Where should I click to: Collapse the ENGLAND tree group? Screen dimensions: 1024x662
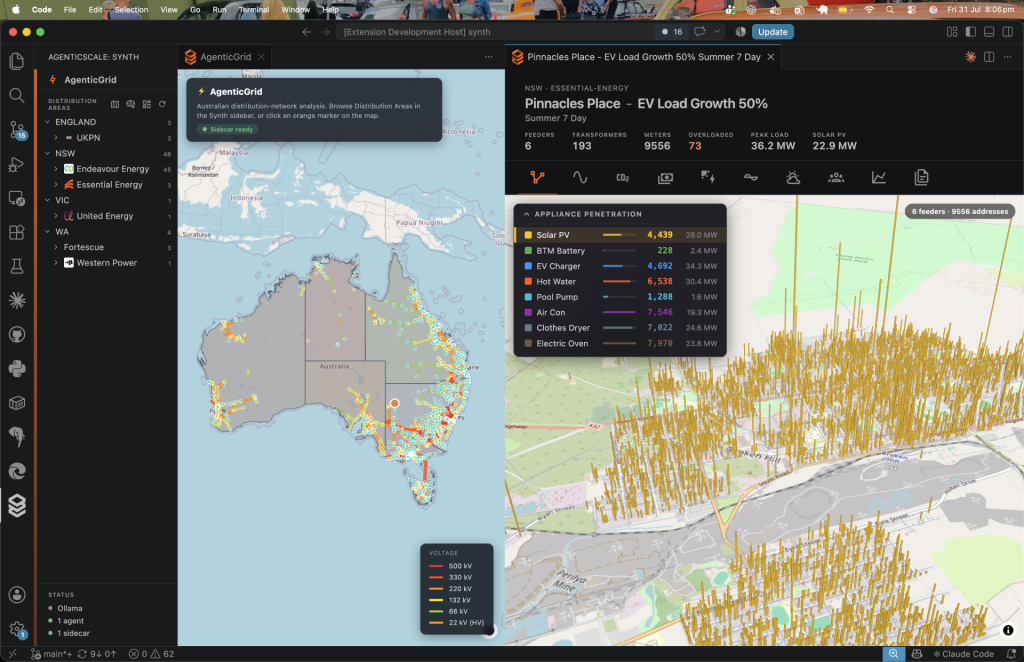click(48, 122)
